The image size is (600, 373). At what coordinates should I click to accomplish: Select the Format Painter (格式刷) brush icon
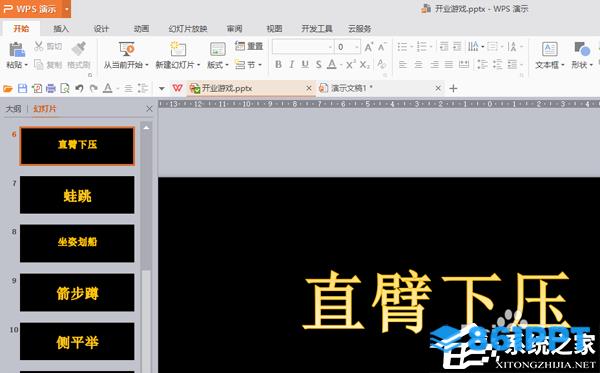[x=79, y=49]
